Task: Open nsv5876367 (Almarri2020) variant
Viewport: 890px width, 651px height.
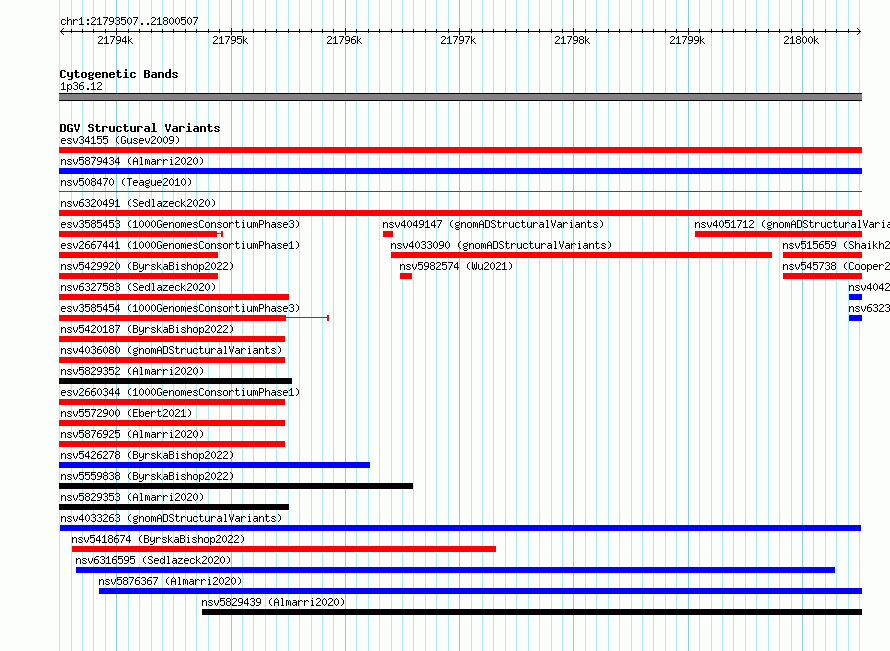Action: point(170,581)
